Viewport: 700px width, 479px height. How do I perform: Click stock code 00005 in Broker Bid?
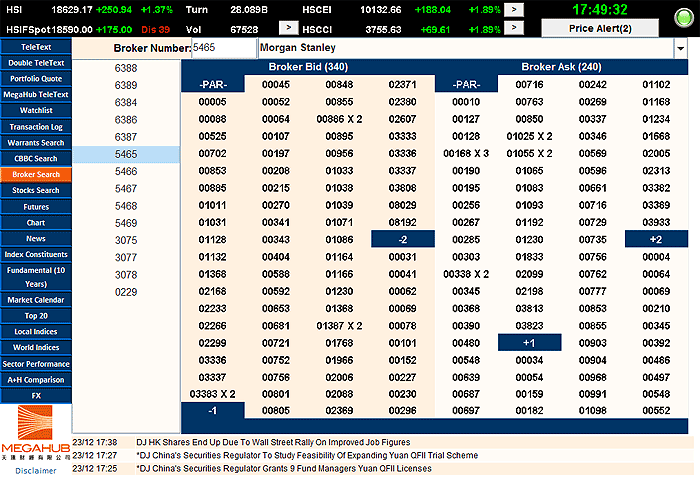(x=213, y=102)
